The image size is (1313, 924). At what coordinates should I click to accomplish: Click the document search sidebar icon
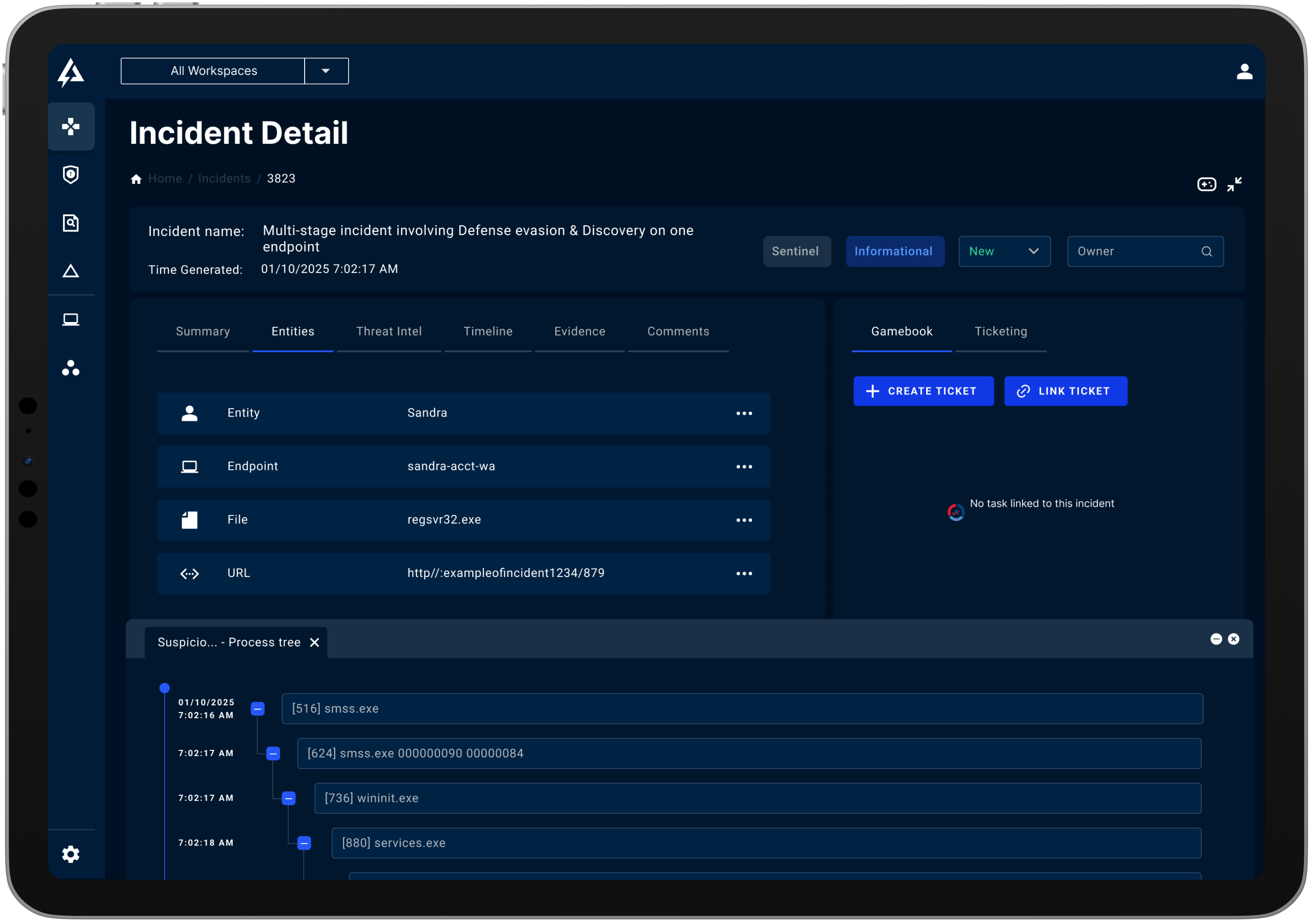point(70,223)
